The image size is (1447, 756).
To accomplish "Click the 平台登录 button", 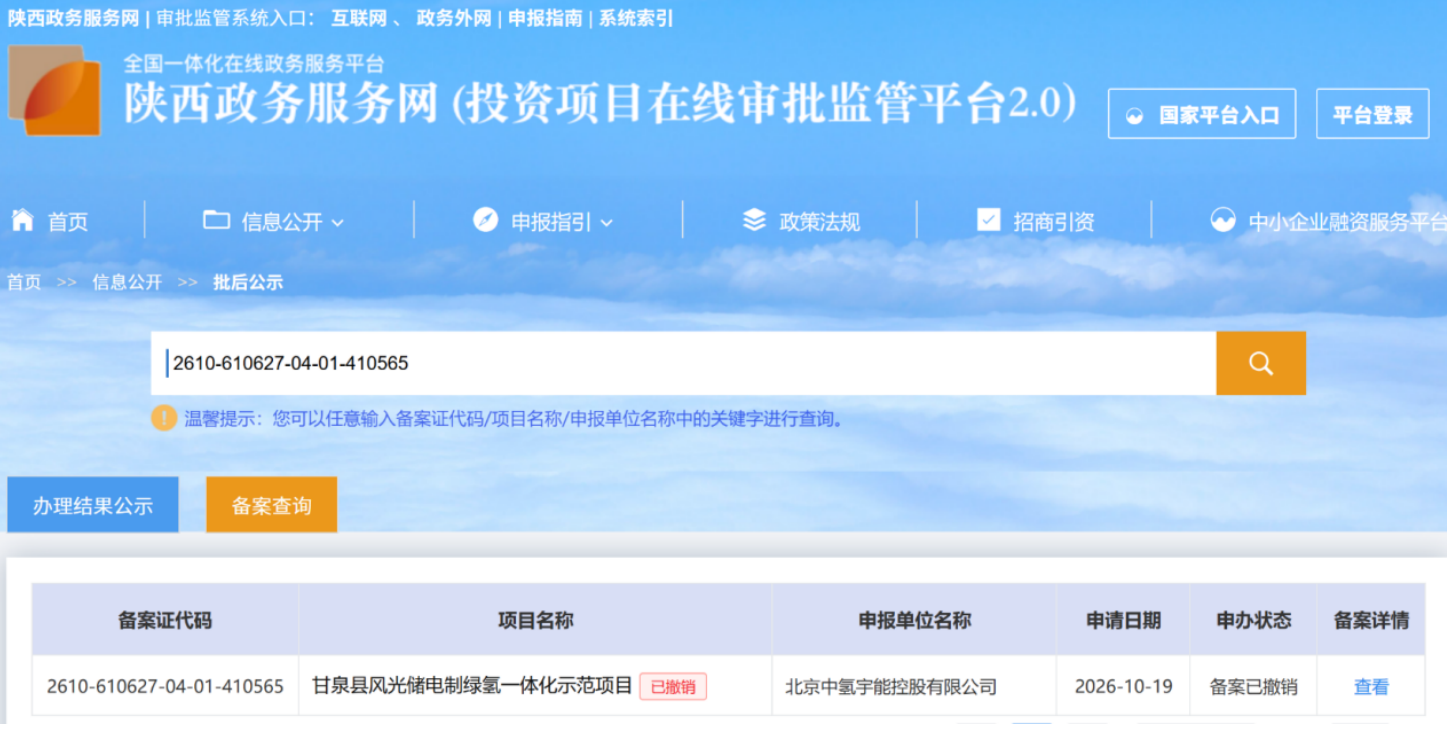I will [1373, 115].
